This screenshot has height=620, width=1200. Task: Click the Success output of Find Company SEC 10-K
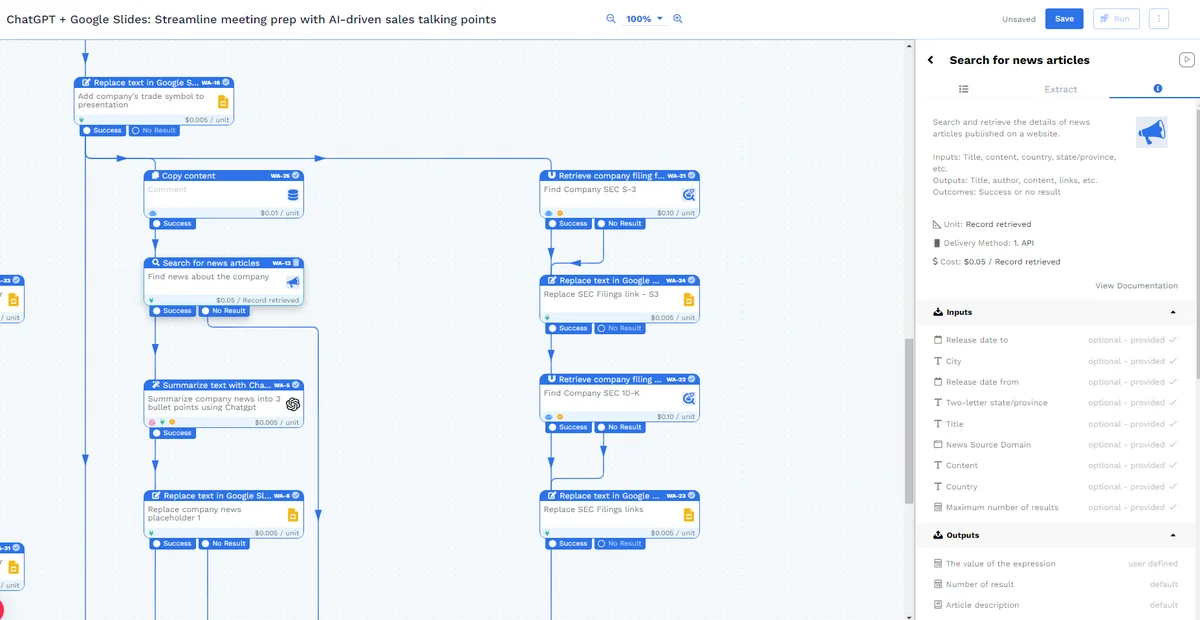pos(567,427)
